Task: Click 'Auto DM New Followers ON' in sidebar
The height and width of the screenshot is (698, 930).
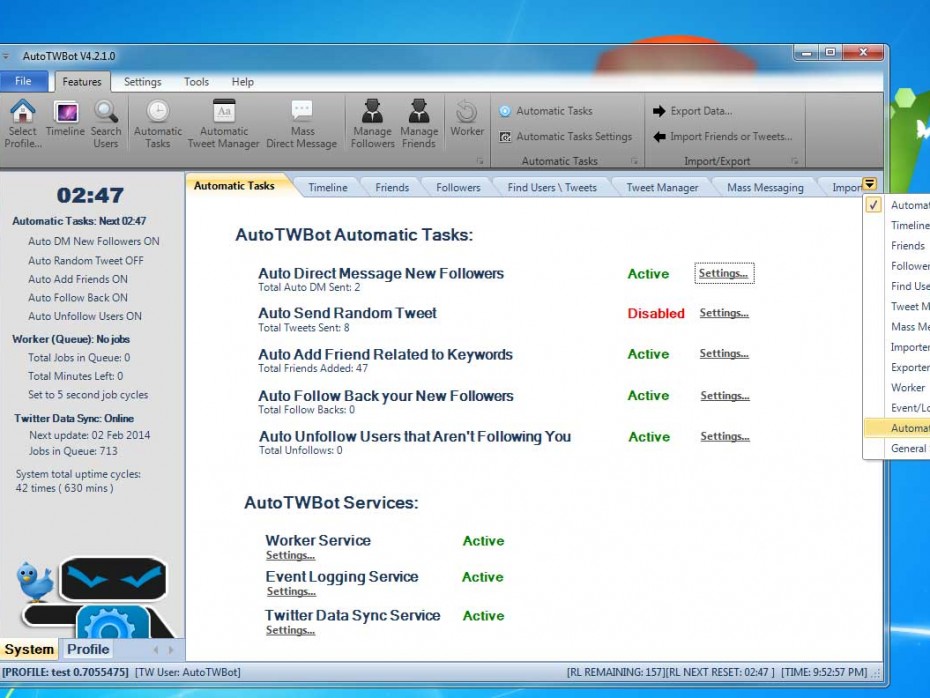Action: (94, 241)
